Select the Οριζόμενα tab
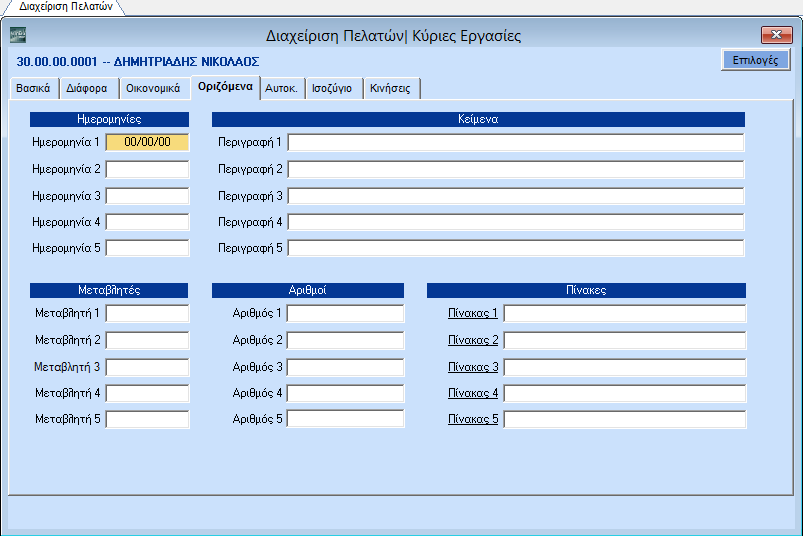The height and width of the screenshot is (536, 803). pyautogui.click(x=225, y=87)
